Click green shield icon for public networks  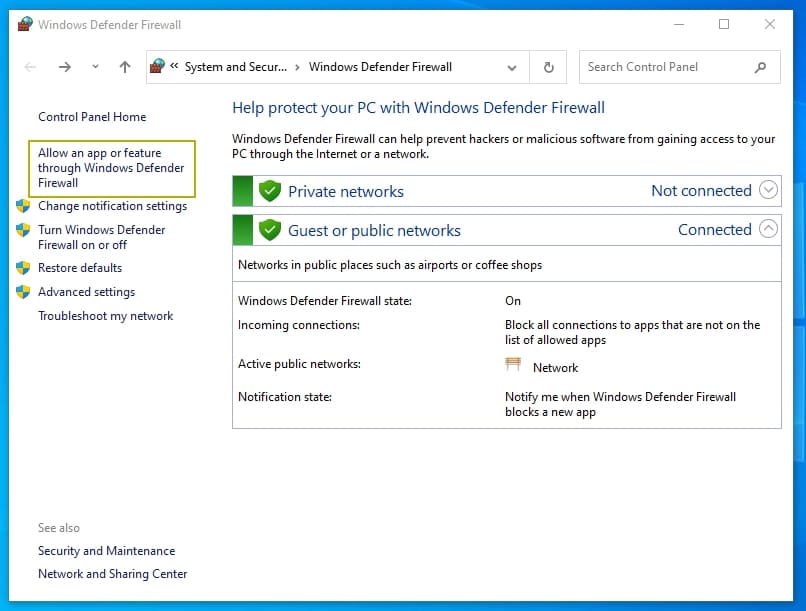pyautogui.click(x=270, y=230)
